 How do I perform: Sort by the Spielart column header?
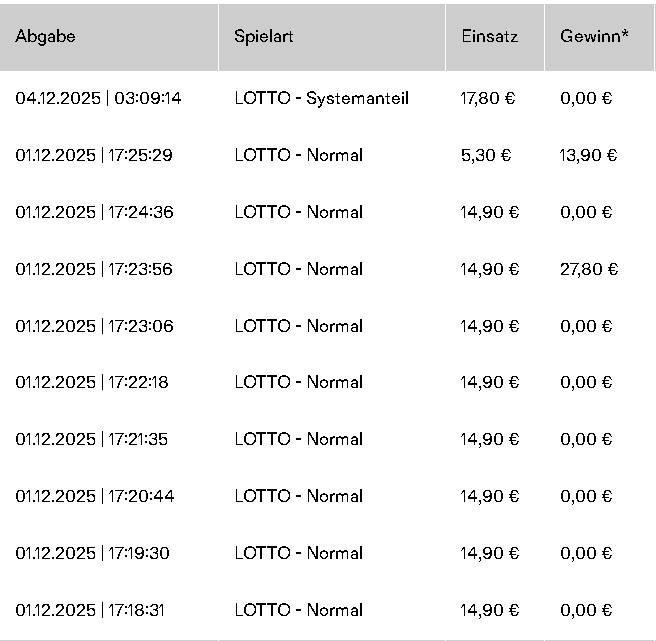point(264,37)
